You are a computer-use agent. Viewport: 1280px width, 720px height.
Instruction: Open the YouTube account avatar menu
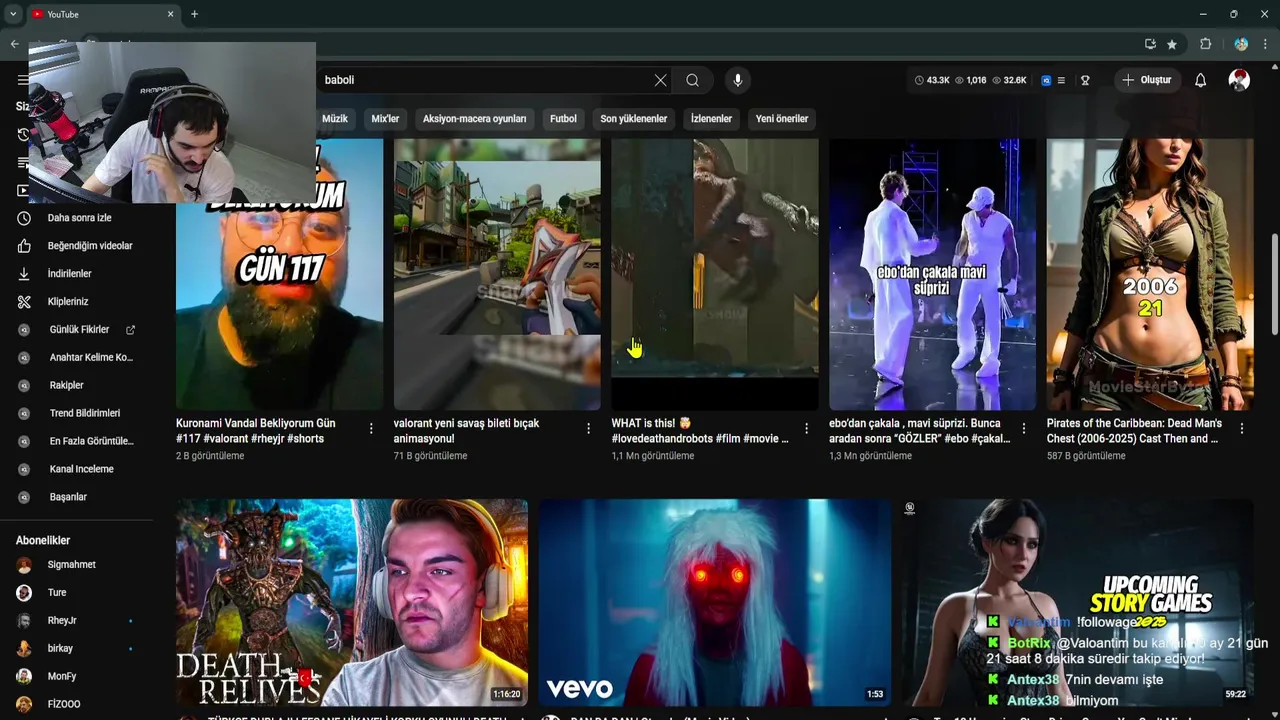pyautogui.click(x=1239, y=80)
